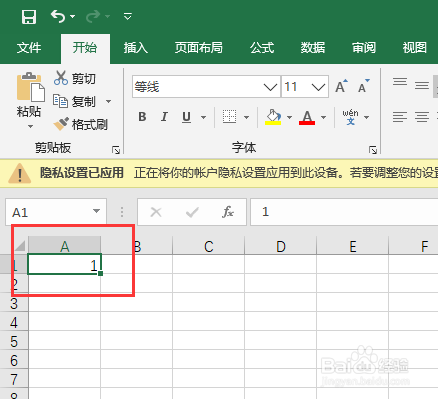
Task: Click cell A1 containing 1
Action: pyautogui.click(x=64, y=265)
